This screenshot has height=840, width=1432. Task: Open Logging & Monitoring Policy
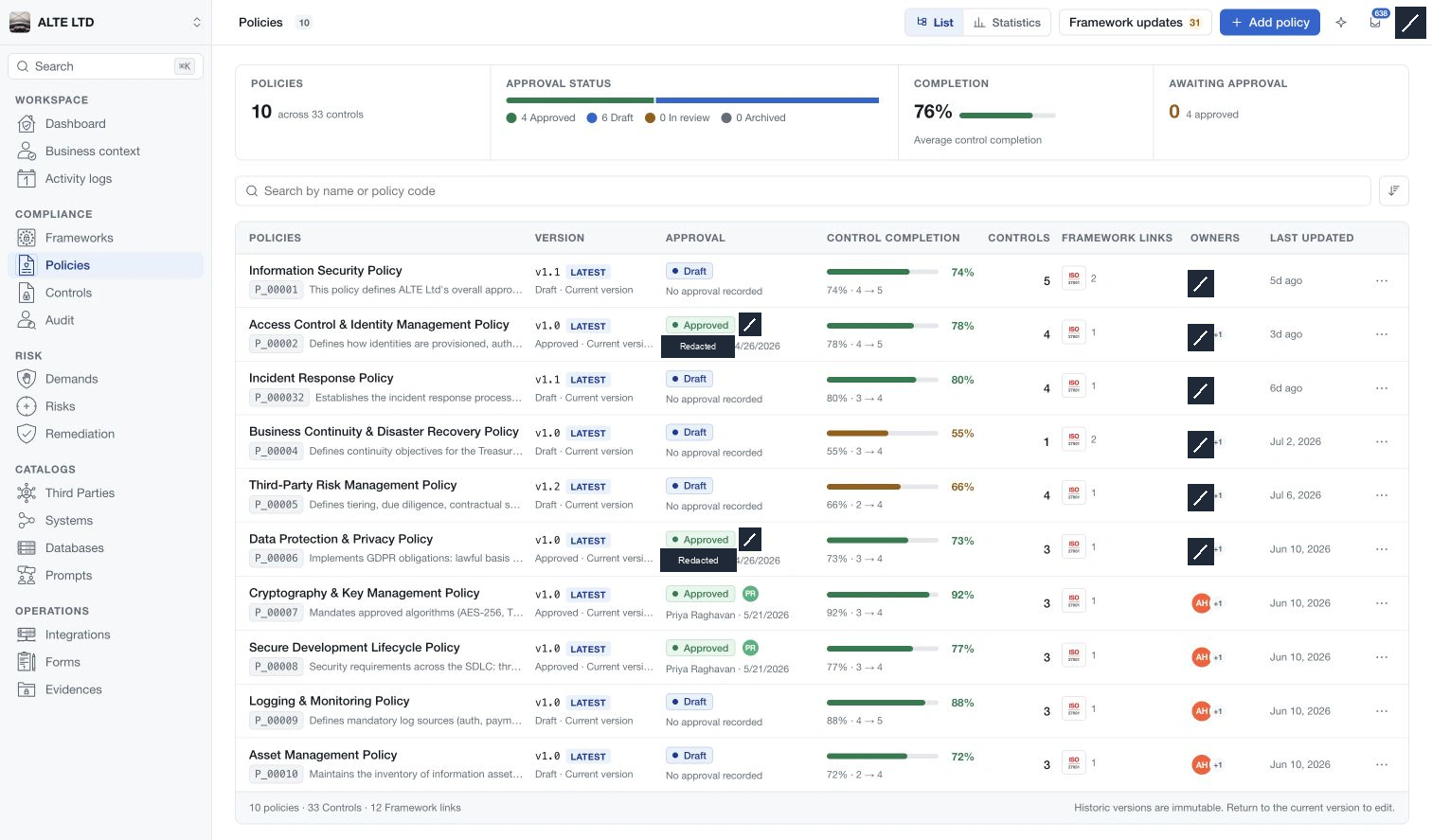point(329,701)
